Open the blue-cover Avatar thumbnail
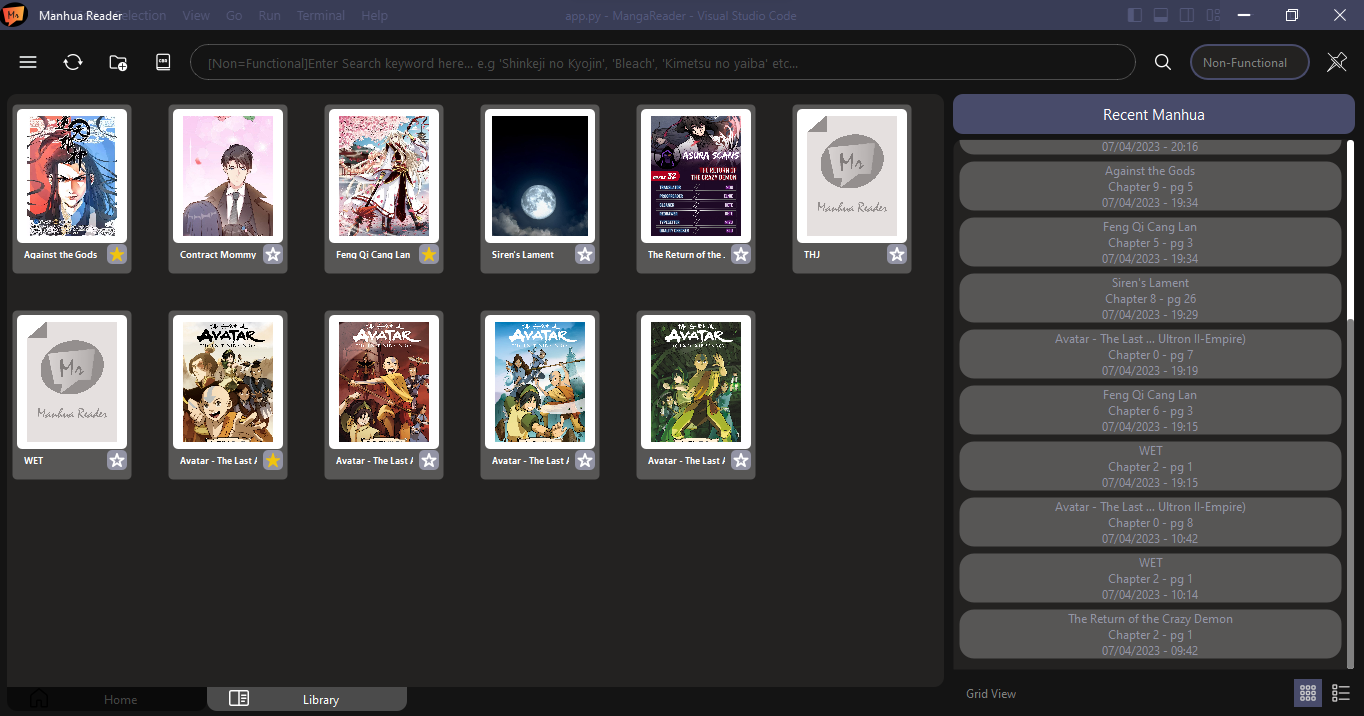This screenshot has width=1364, height=716. pyautogui.click(x=540, y=382)
